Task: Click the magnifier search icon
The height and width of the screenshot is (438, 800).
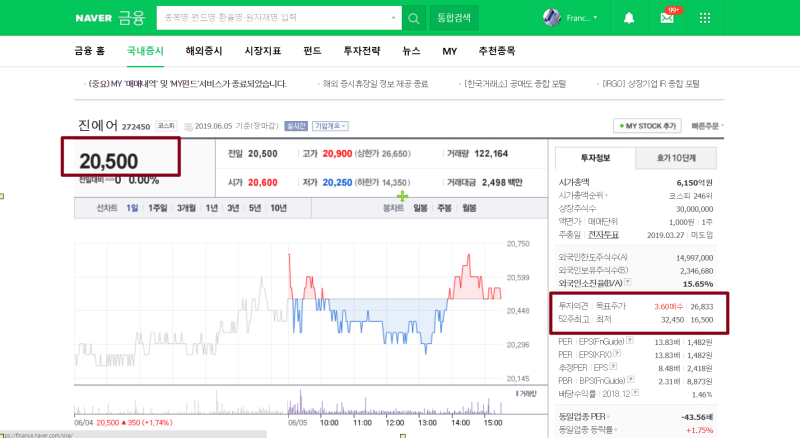Action: tap(414, 18)
